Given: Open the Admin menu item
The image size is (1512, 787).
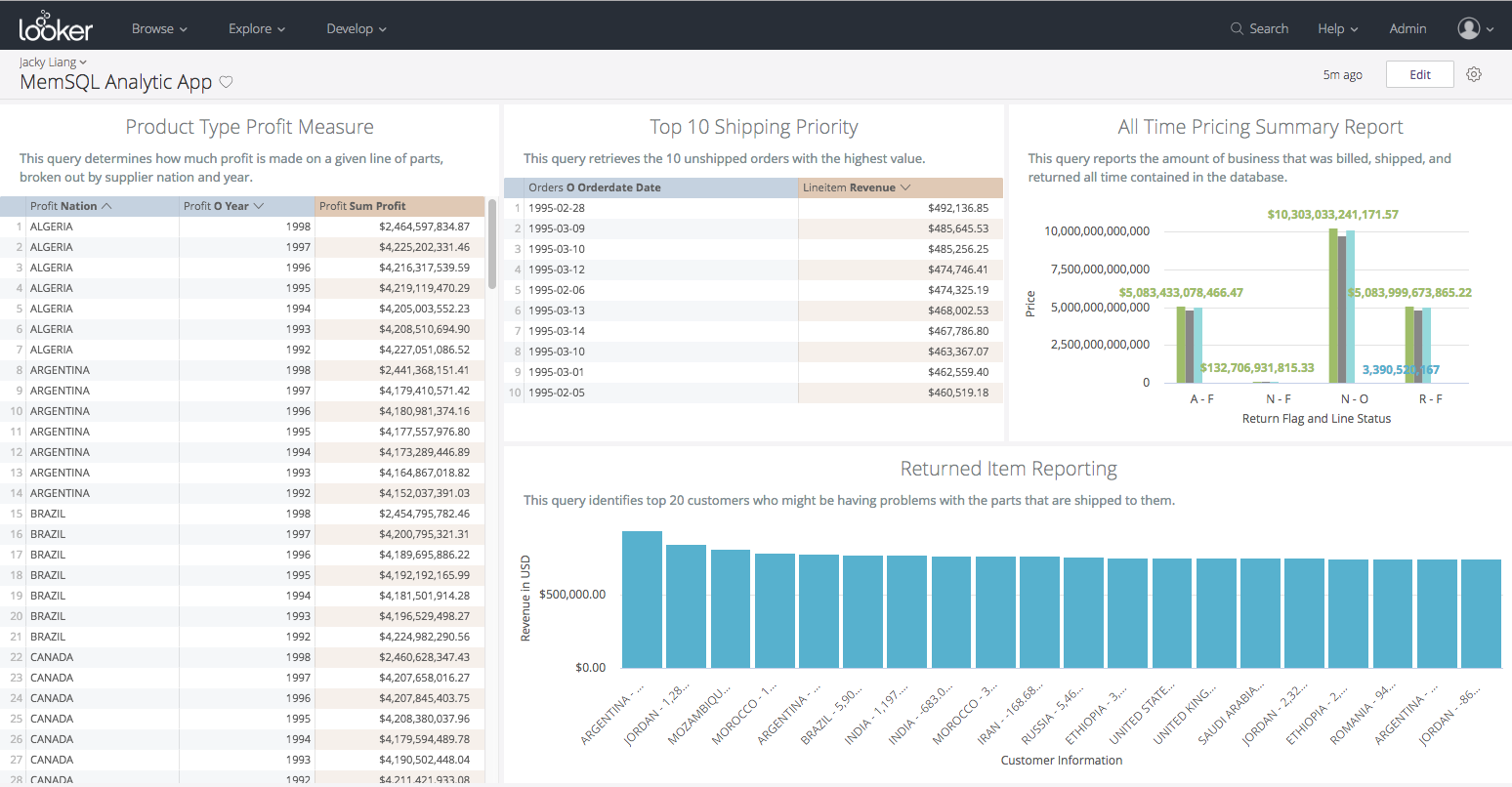Looking at the screenshot, I should (x=1407, y=28).
